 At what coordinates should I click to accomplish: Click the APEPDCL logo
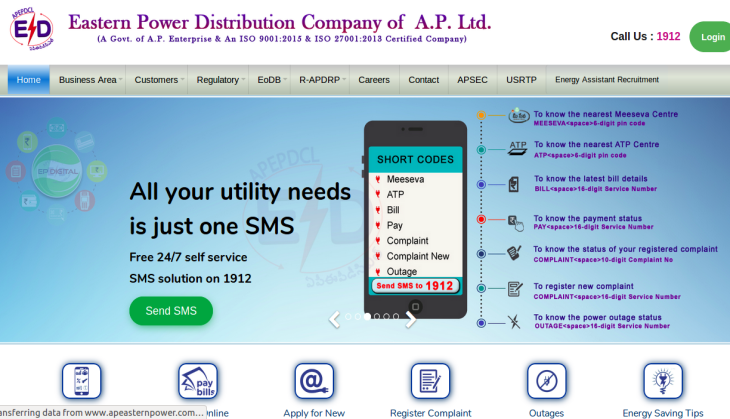click(31, 29)
